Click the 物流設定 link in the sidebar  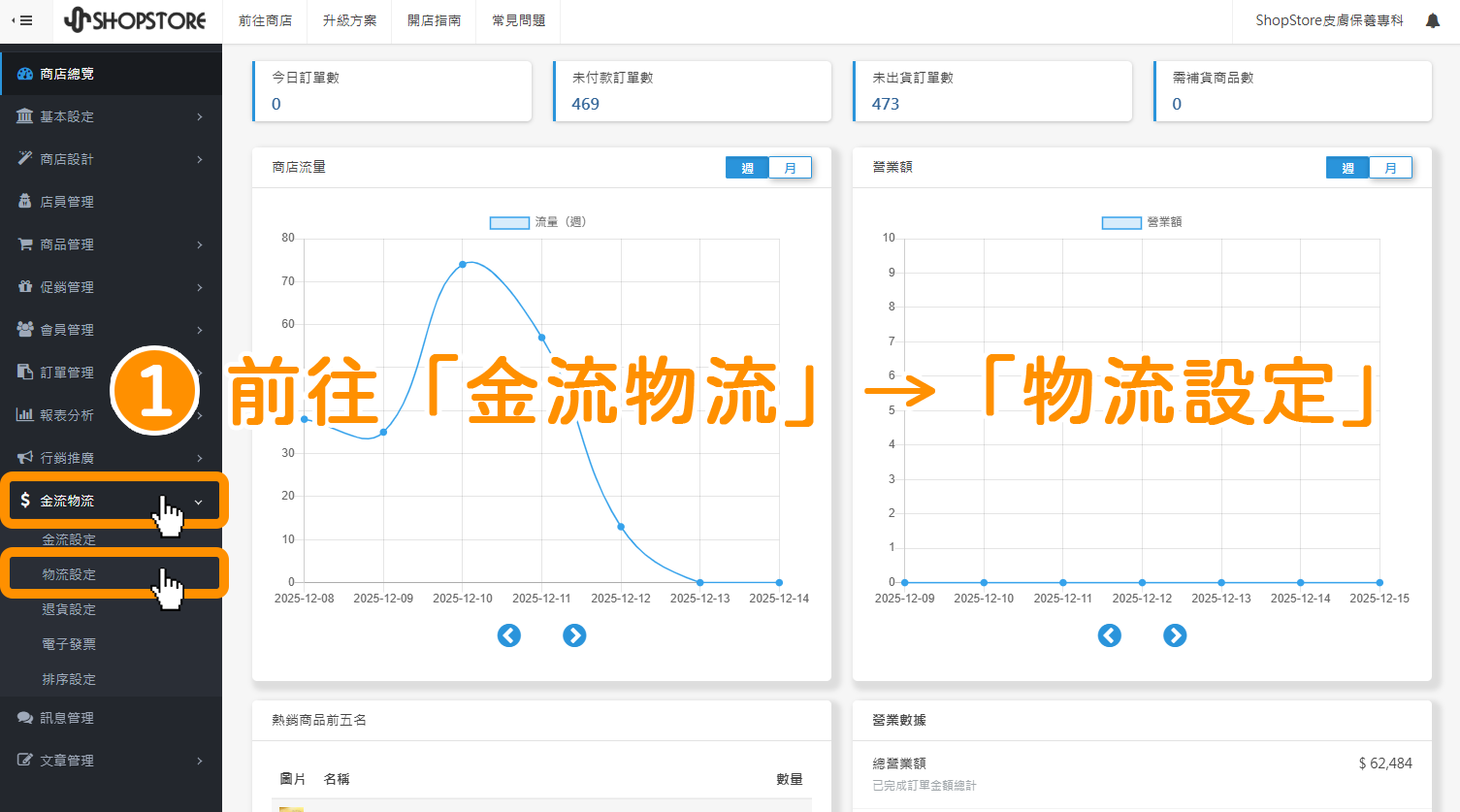(67, 573)
